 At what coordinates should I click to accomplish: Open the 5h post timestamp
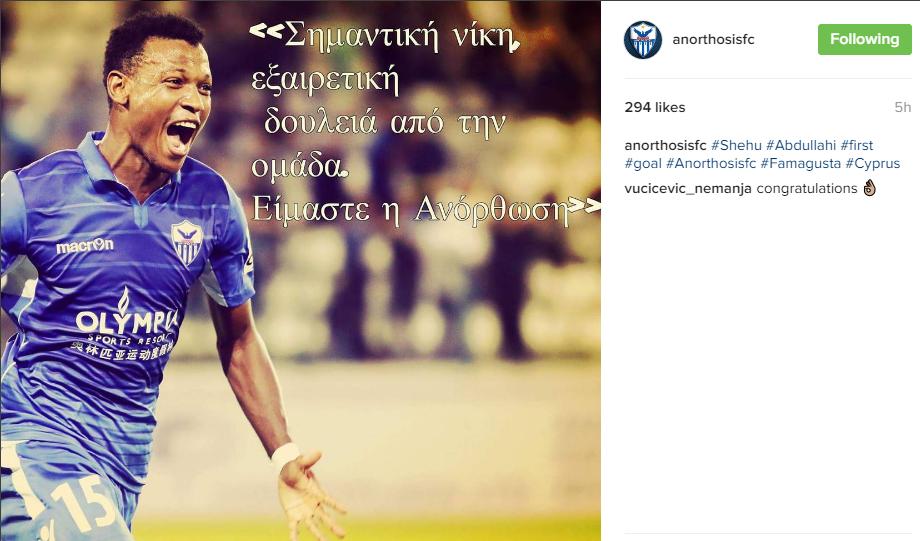902,107
